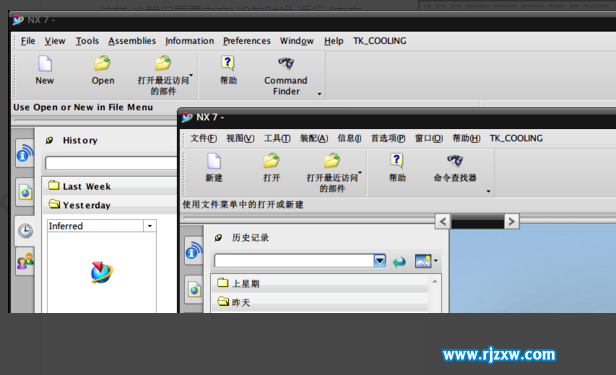This screenshot has width=616, height=375.
Task: Open 视图(V) menu
Action: (x=240, y=138)
